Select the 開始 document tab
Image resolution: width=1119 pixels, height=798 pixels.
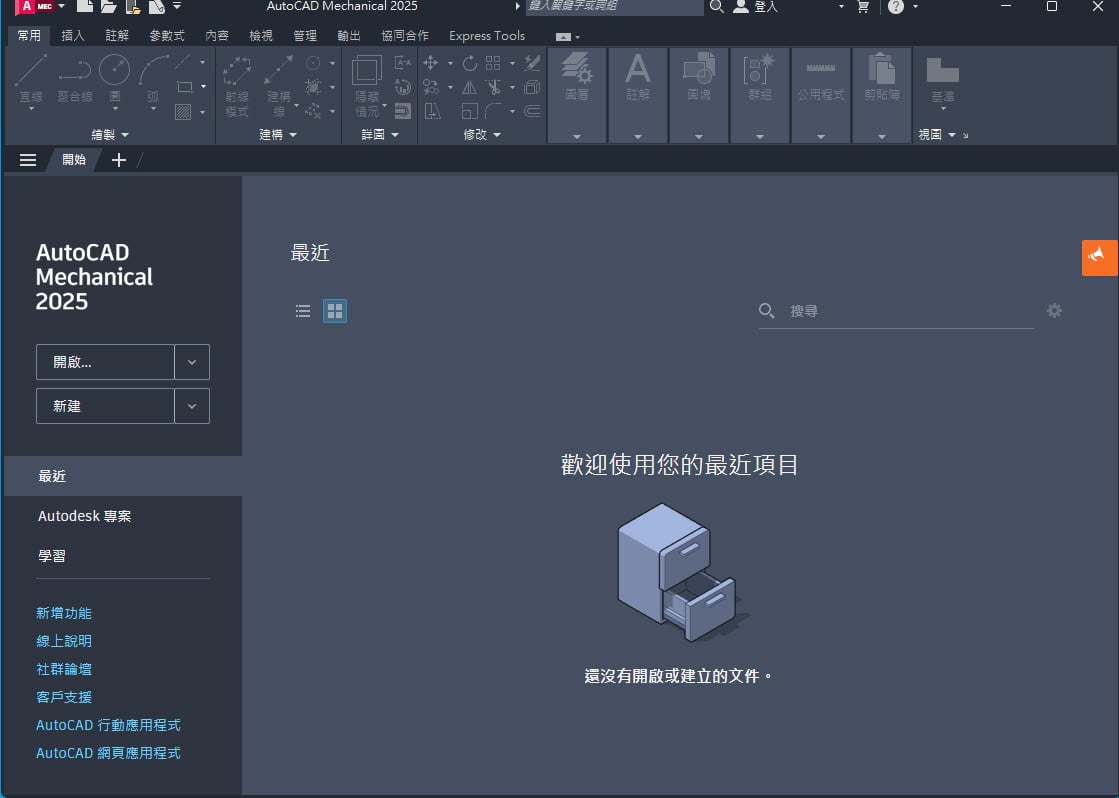pos(74,160)
